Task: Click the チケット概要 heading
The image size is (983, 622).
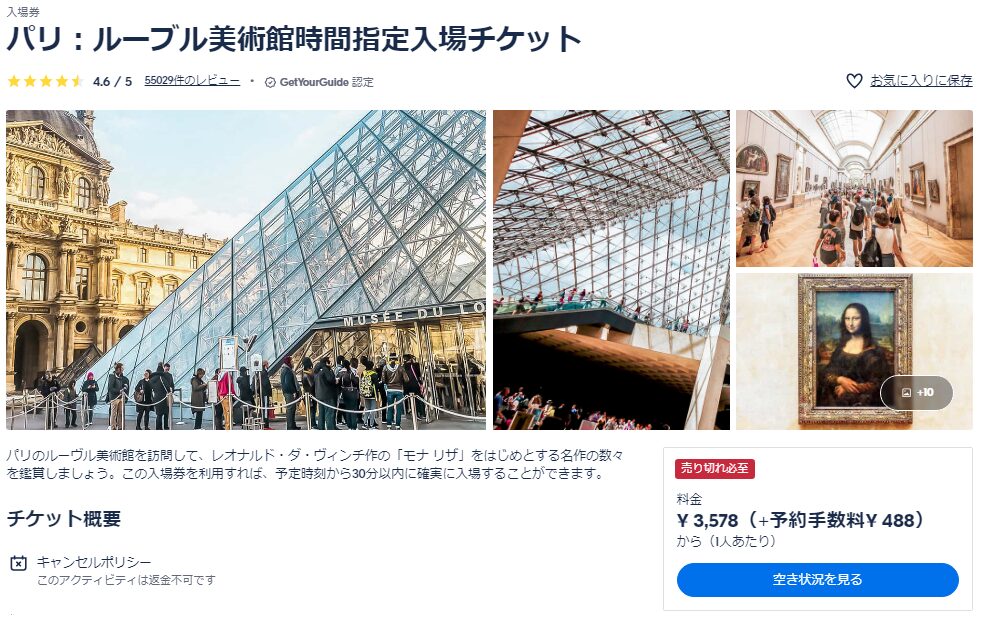Action: [63, 519]
